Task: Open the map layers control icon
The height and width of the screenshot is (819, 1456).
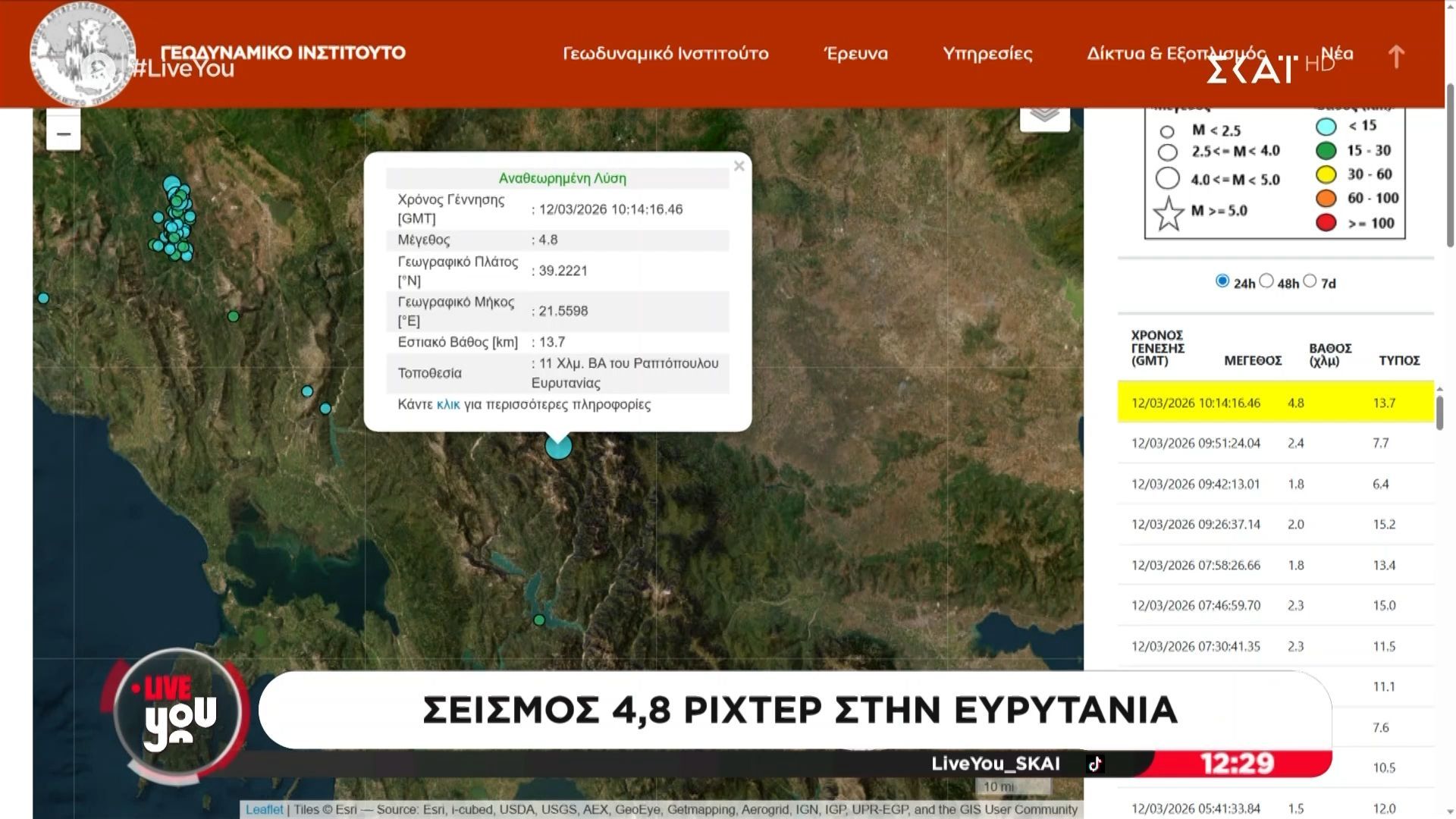Action: click(x=1044, y=115)
